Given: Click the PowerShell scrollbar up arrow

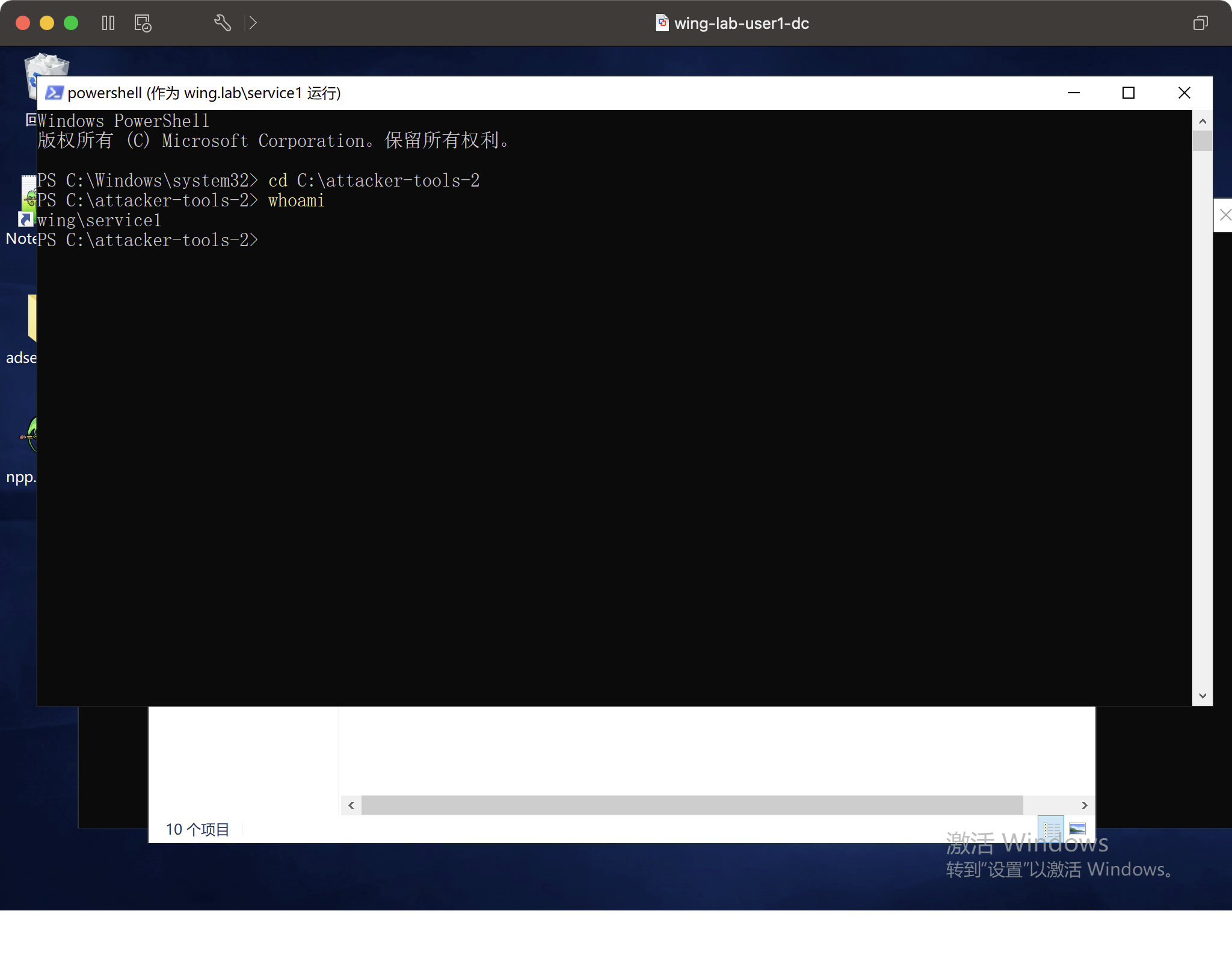Looking at the screenshot, I should (1203, 121).
